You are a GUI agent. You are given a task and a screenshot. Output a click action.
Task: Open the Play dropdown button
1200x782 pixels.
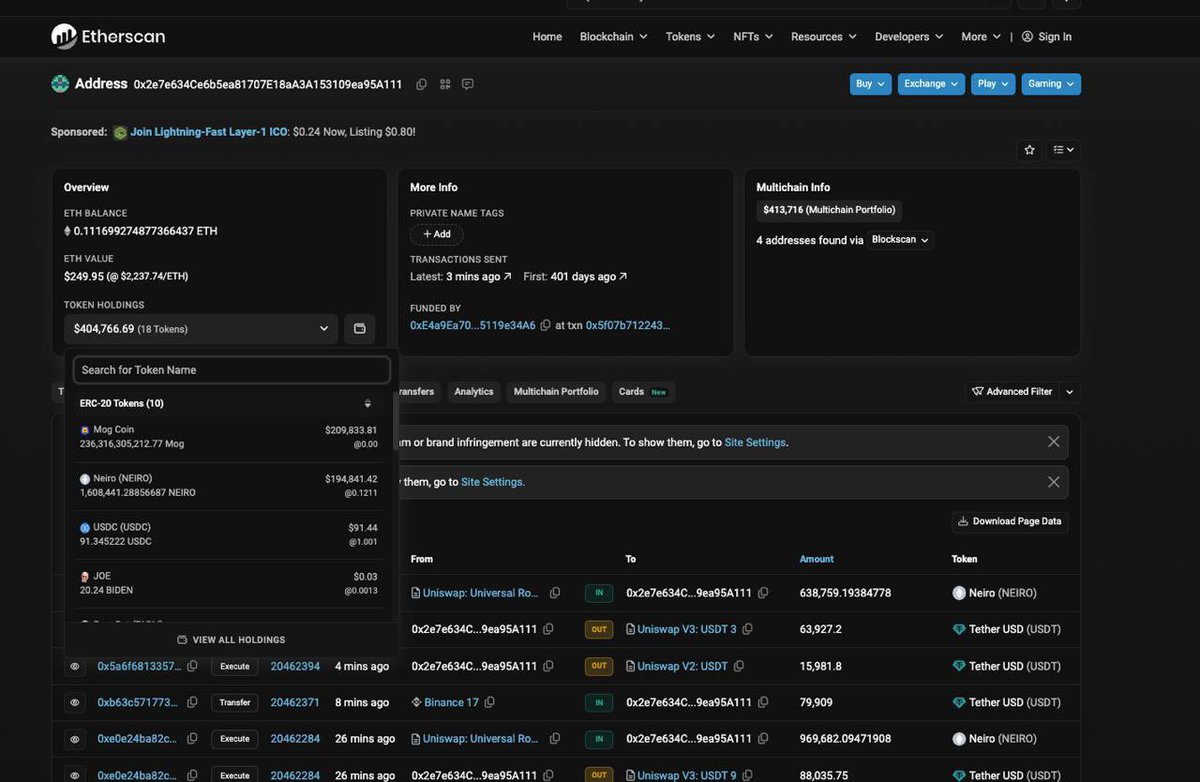[993, 84]
